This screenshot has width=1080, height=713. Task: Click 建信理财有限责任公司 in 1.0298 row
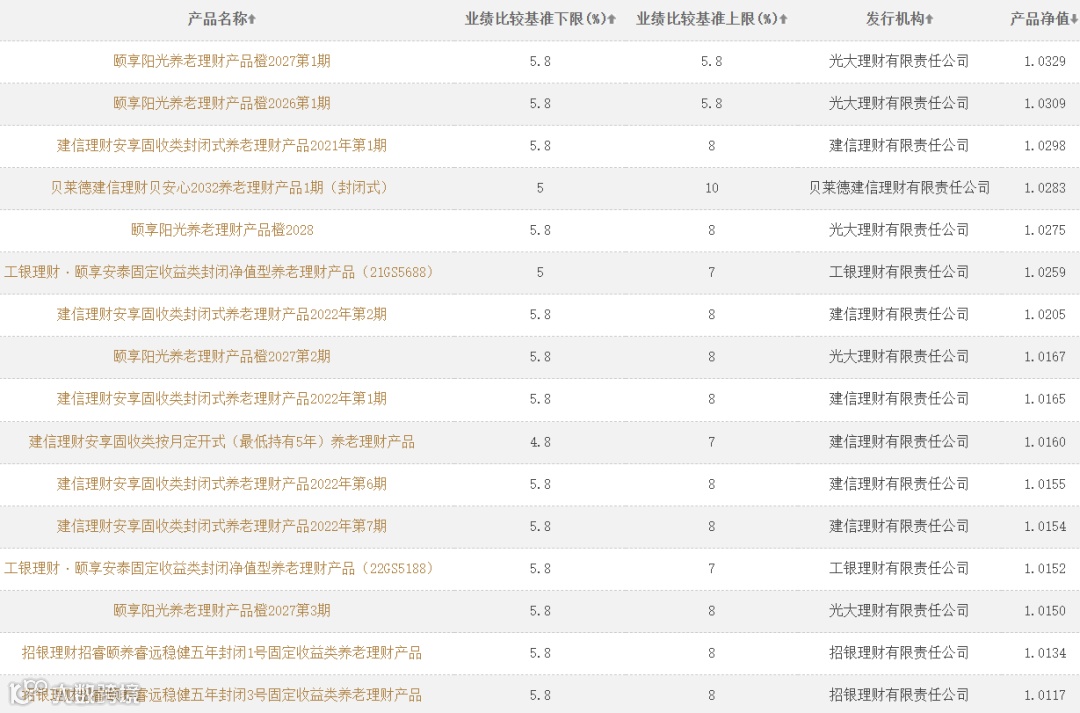(899, 145)
